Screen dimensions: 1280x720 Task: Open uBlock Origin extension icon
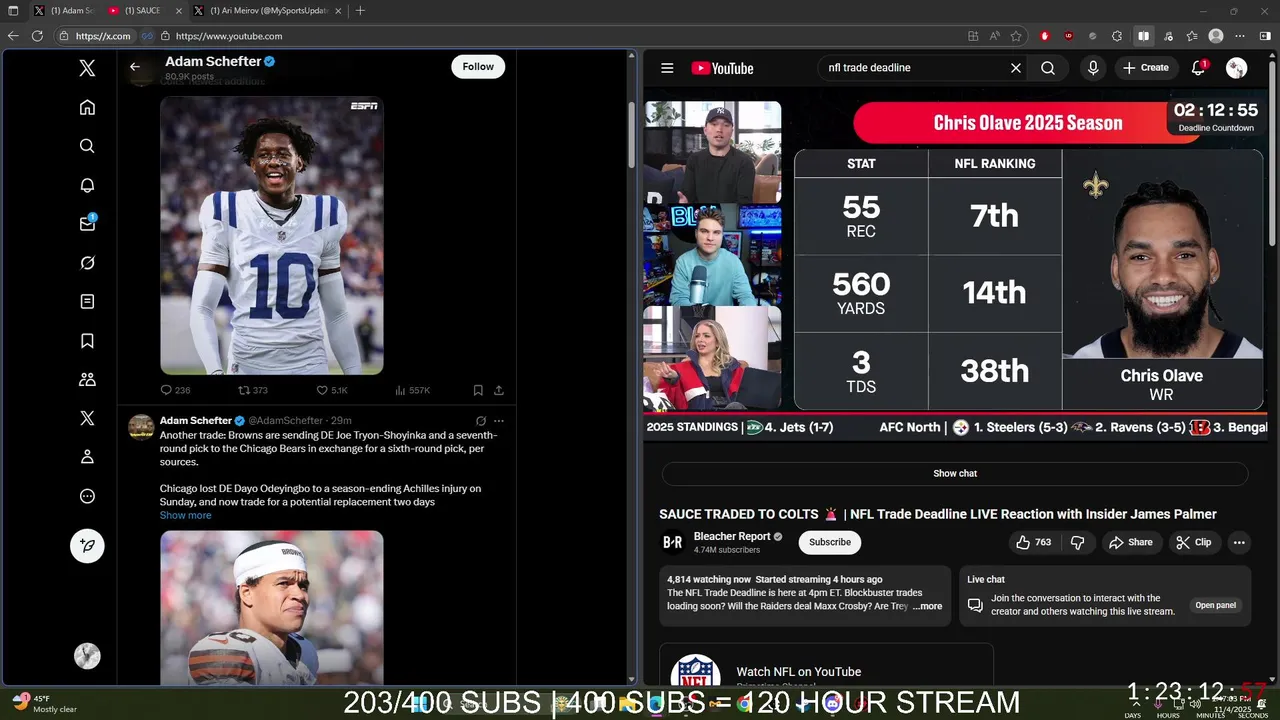click(1069, 36)
